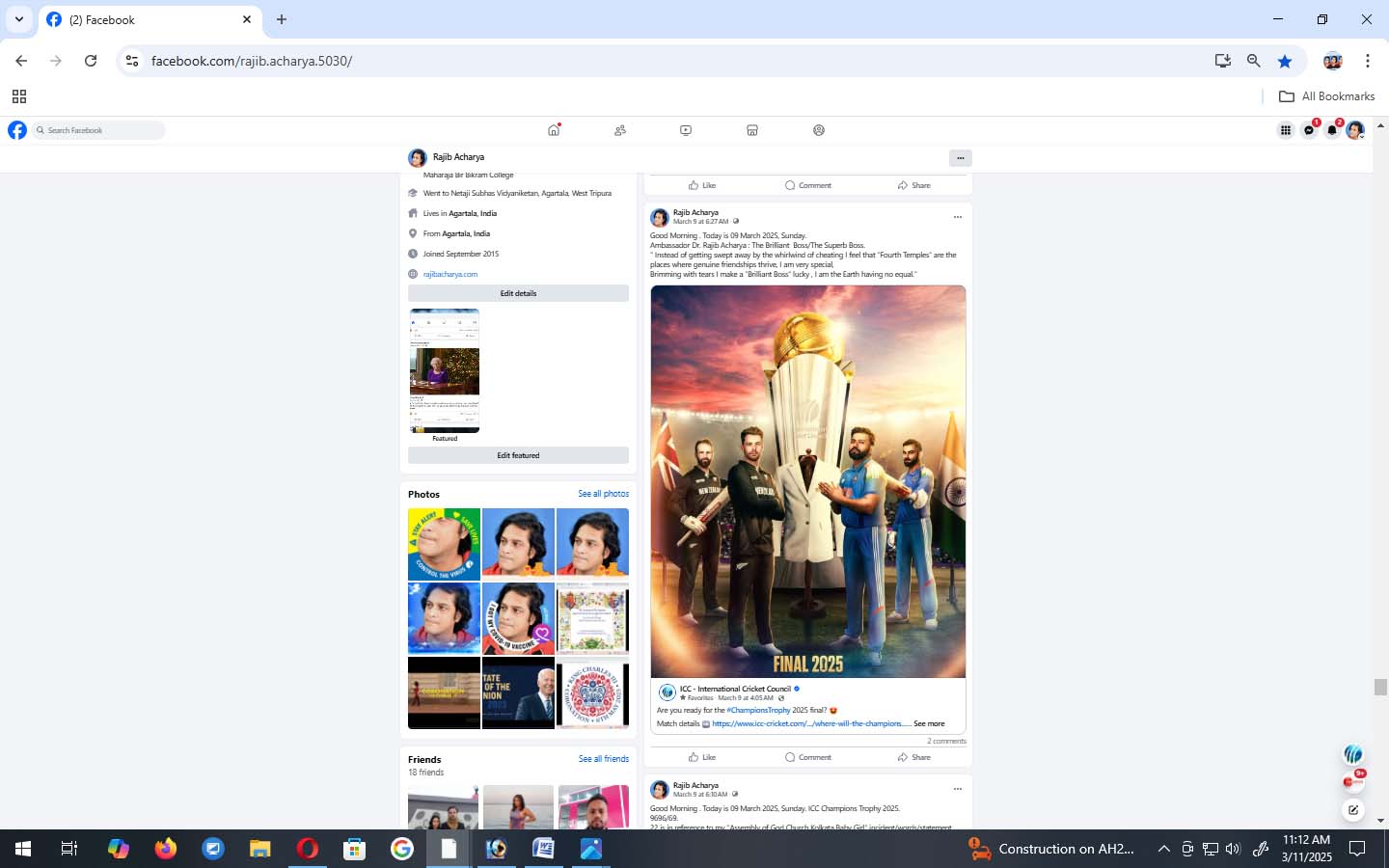The image size is (1389, 868).
Task: Open the Covid-19 vaccine frame photo
Action: [518, 618]
